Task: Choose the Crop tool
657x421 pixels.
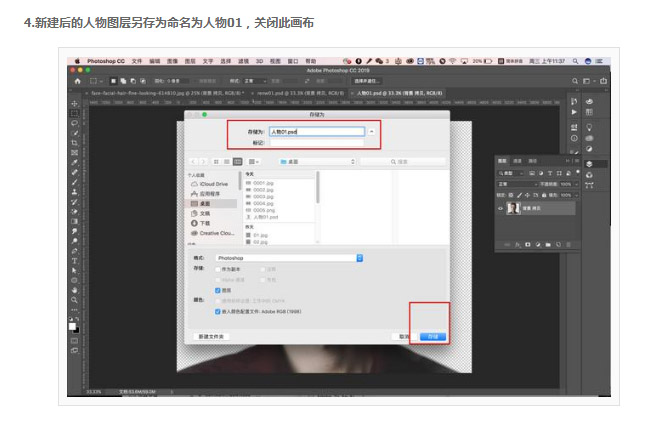Action: pyautogui.click(x=75, y=143)
